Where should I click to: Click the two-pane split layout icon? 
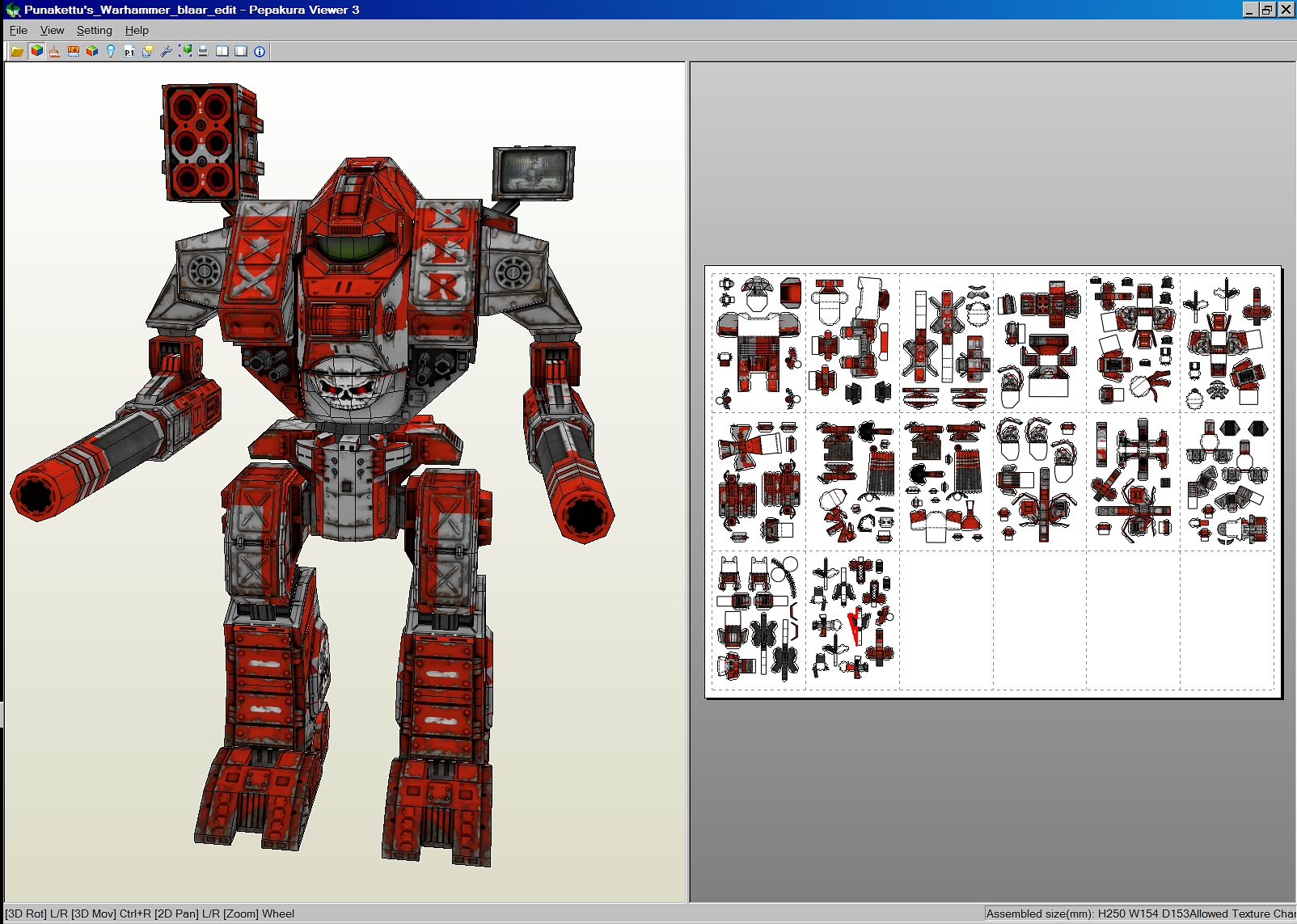tap(222, 51)
